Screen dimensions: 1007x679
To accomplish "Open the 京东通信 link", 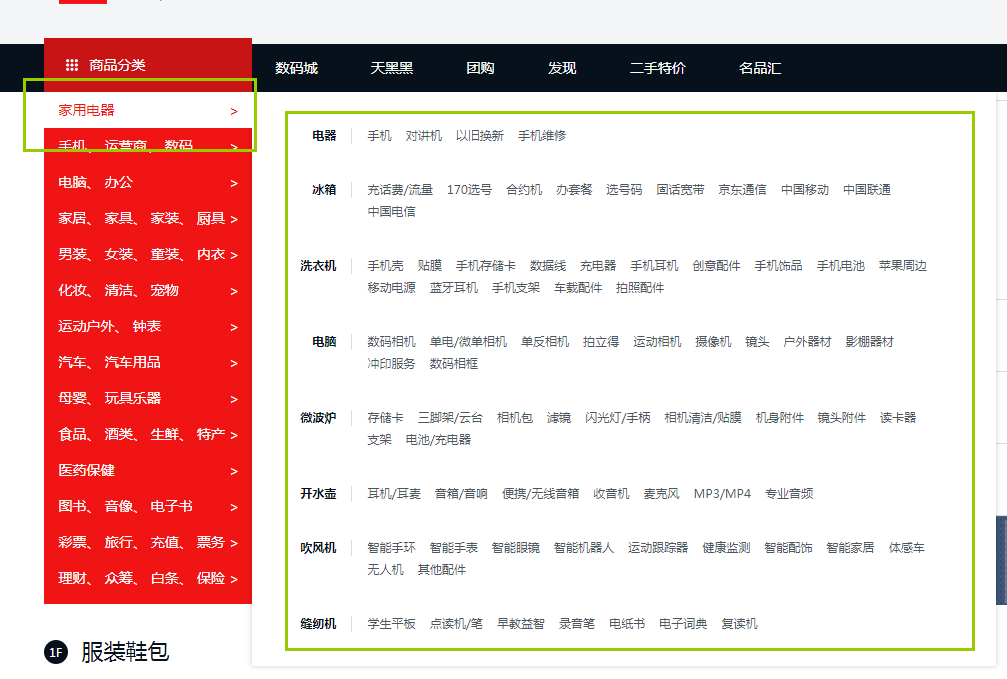I will (x=742, y=190).
